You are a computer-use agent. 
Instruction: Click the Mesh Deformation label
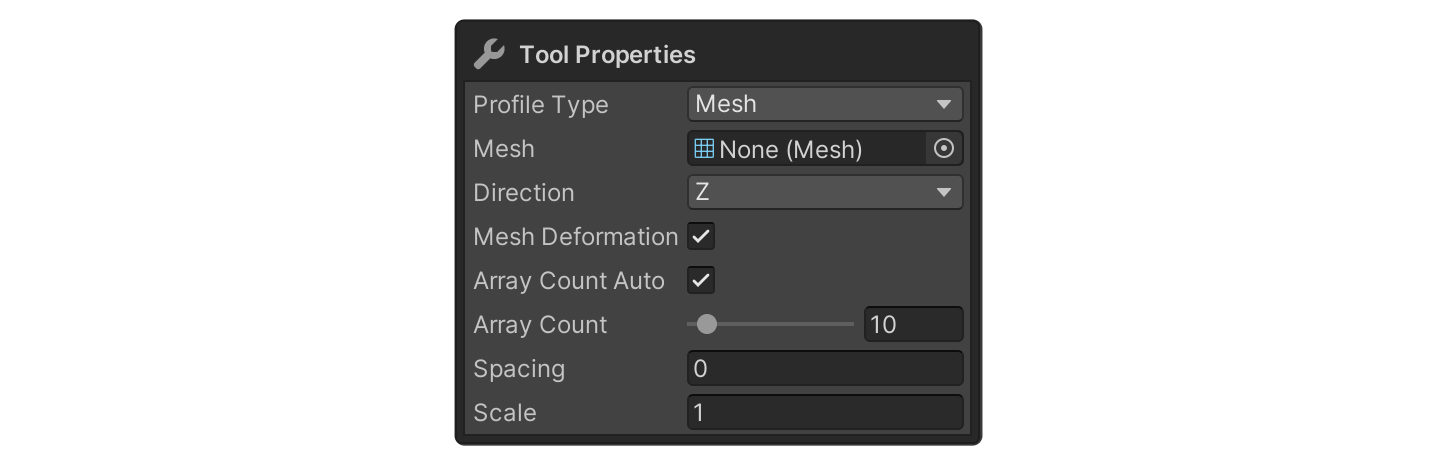pos(576,237)
